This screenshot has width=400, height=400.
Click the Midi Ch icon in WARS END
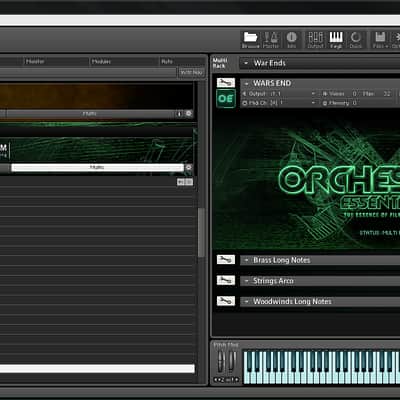[244, 103]
